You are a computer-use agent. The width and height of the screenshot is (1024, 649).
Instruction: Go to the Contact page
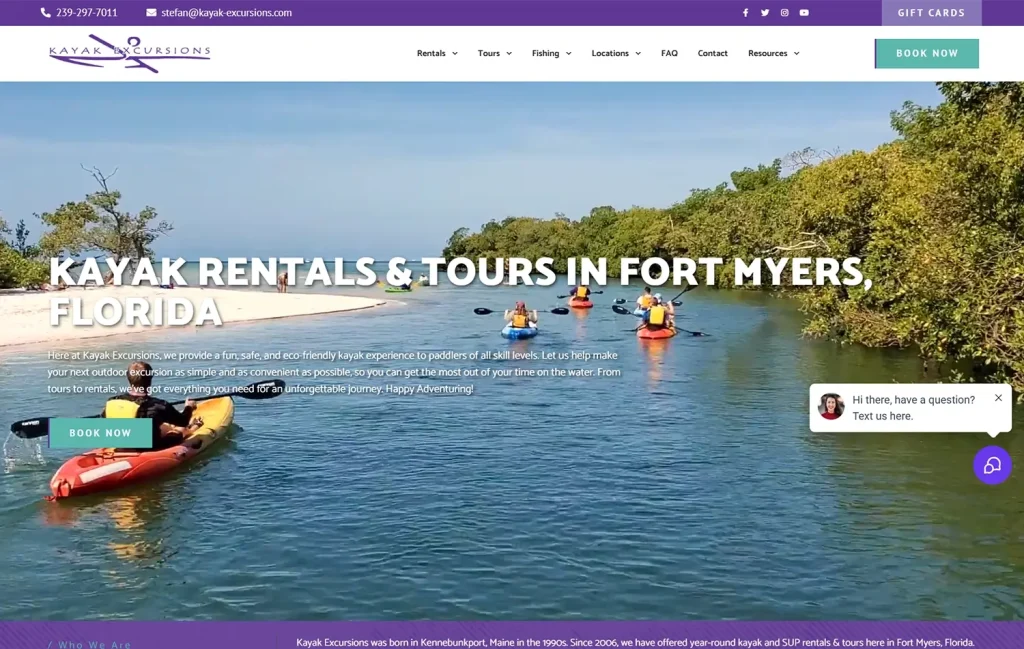click(712, 54)
